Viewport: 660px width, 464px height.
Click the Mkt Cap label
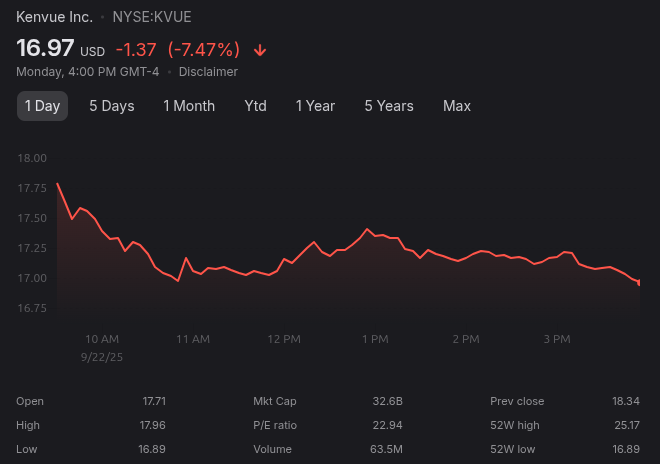[275, 401]
